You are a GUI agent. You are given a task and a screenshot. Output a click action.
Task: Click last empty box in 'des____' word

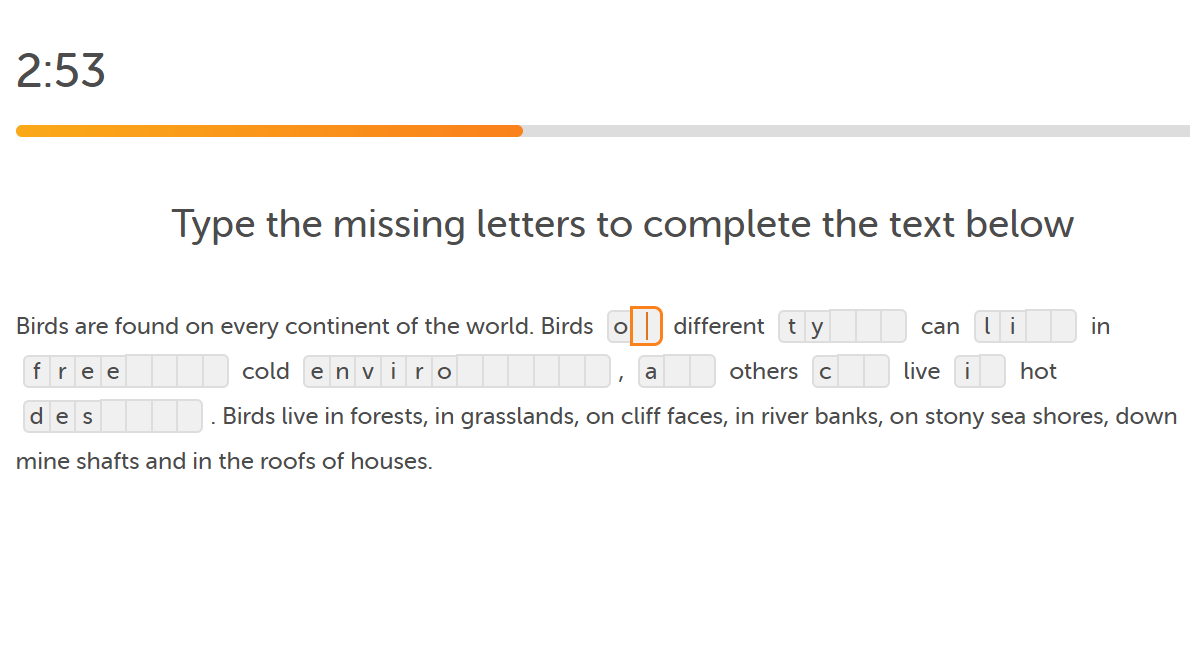(x=190, y=416)
